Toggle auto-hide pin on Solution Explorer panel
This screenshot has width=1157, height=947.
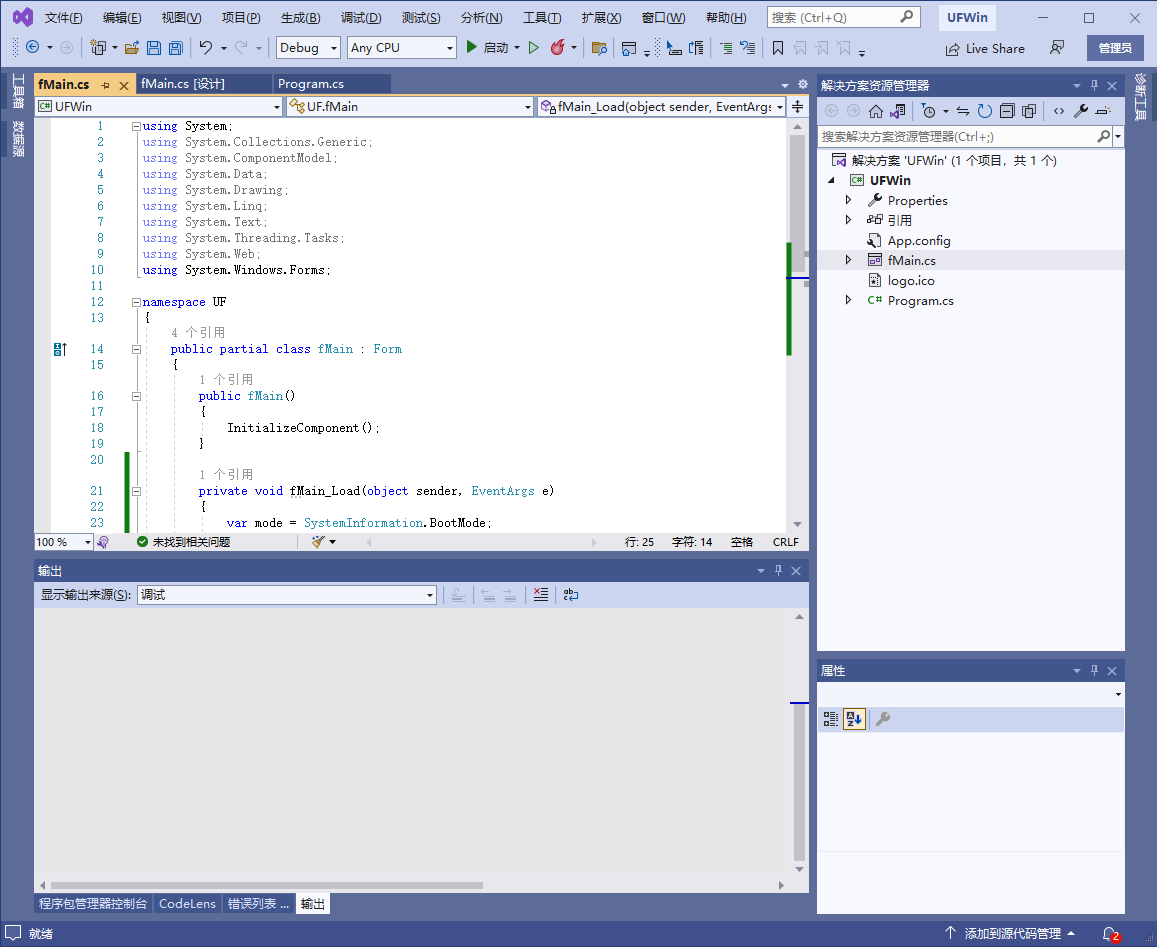(x=1094, y=86)
